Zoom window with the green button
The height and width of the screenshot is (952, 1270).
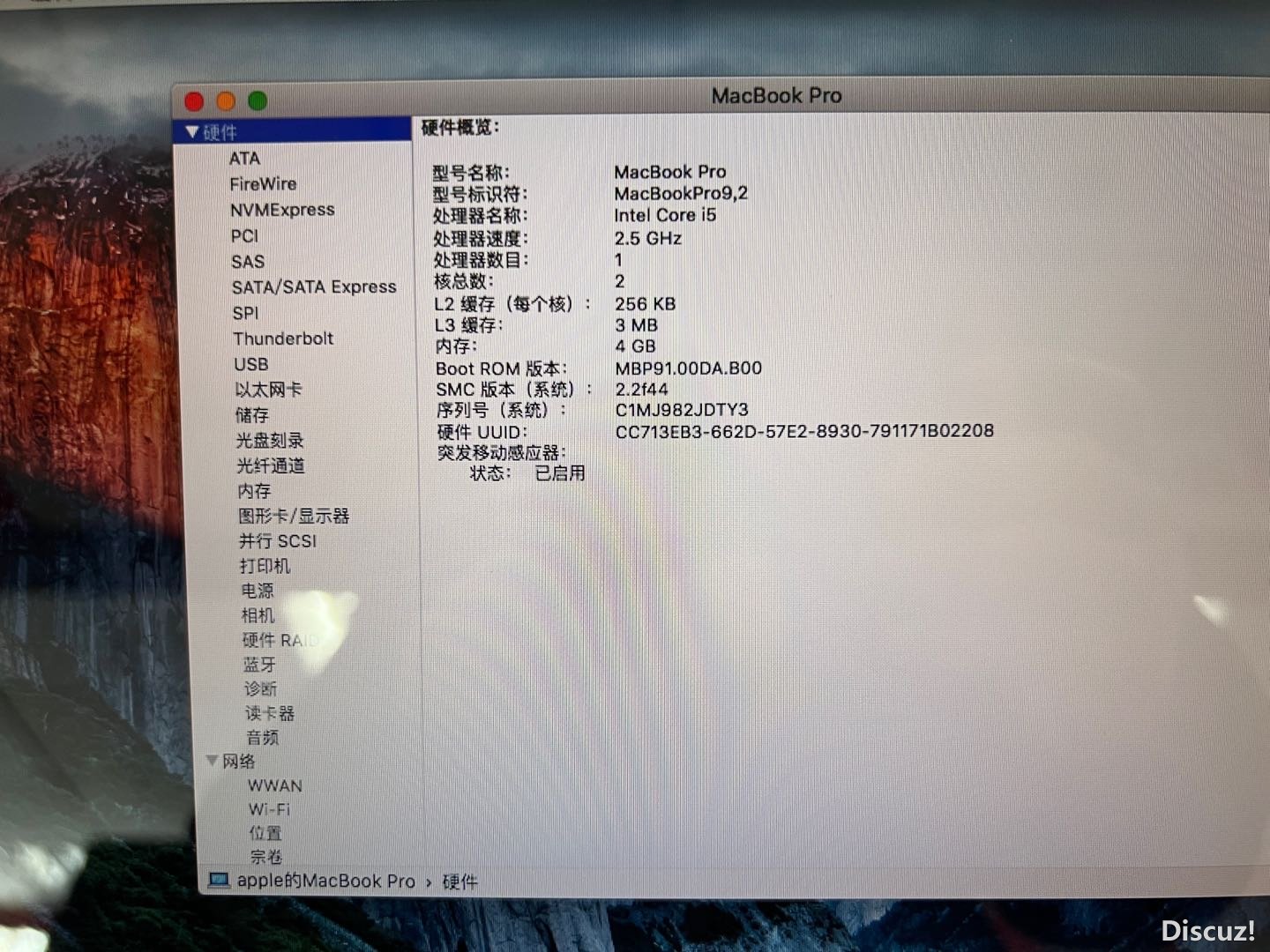coord(258,101)
